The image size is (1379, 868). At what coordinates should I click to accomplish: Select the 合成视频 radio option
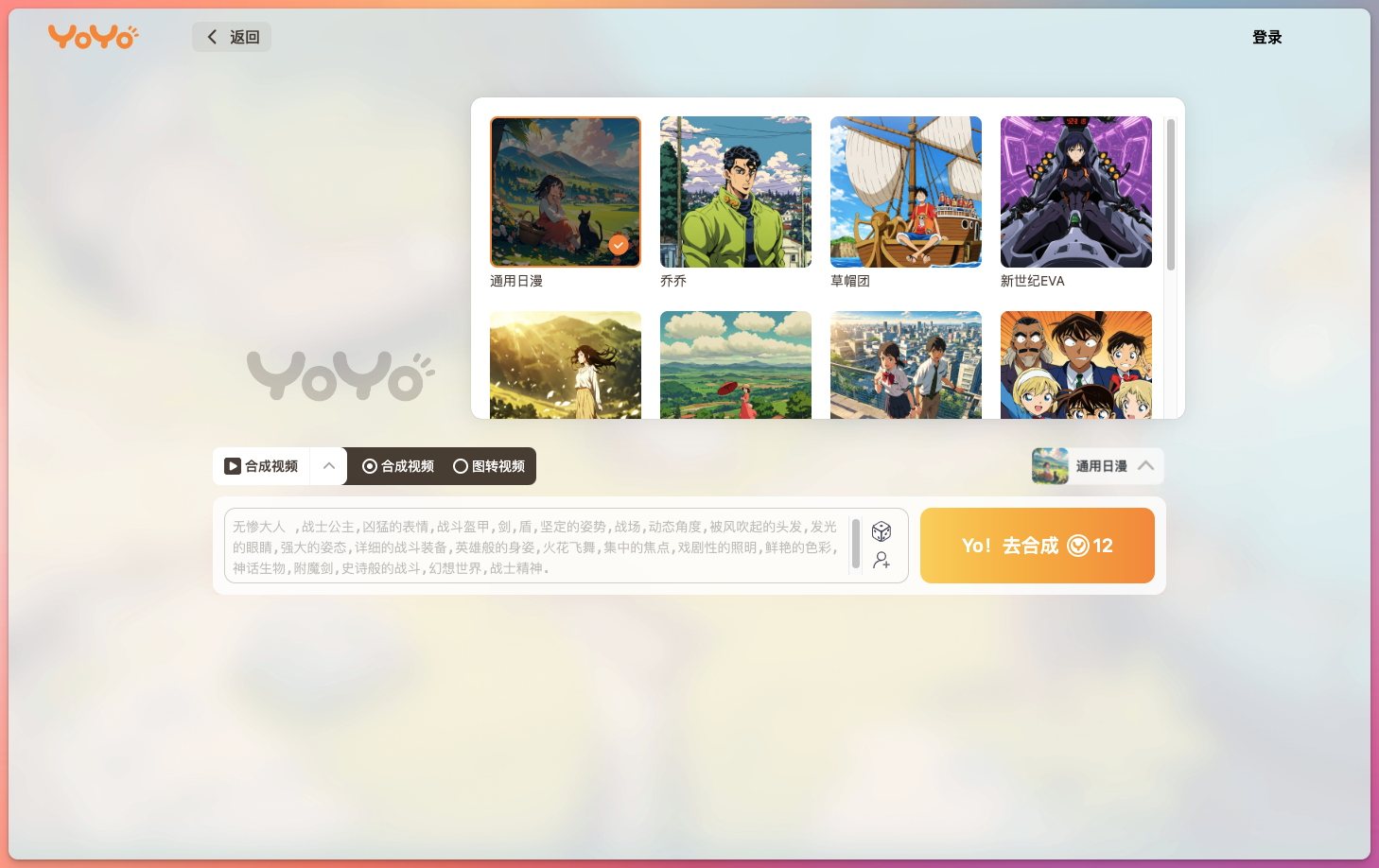pos(398,466)
